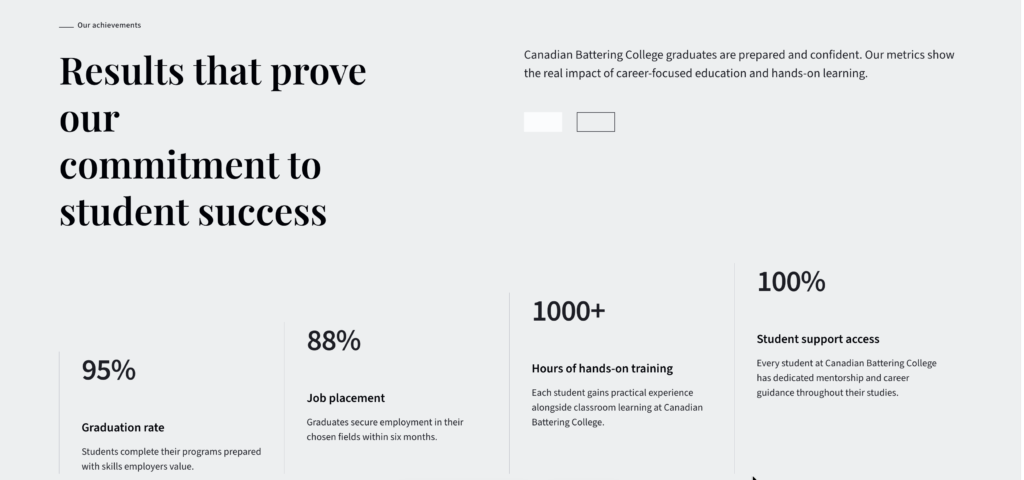Click the 'Each student gains practical experience' text
Image resolution: width=1024 pixels, height=480 pixels.
(618, 407)
